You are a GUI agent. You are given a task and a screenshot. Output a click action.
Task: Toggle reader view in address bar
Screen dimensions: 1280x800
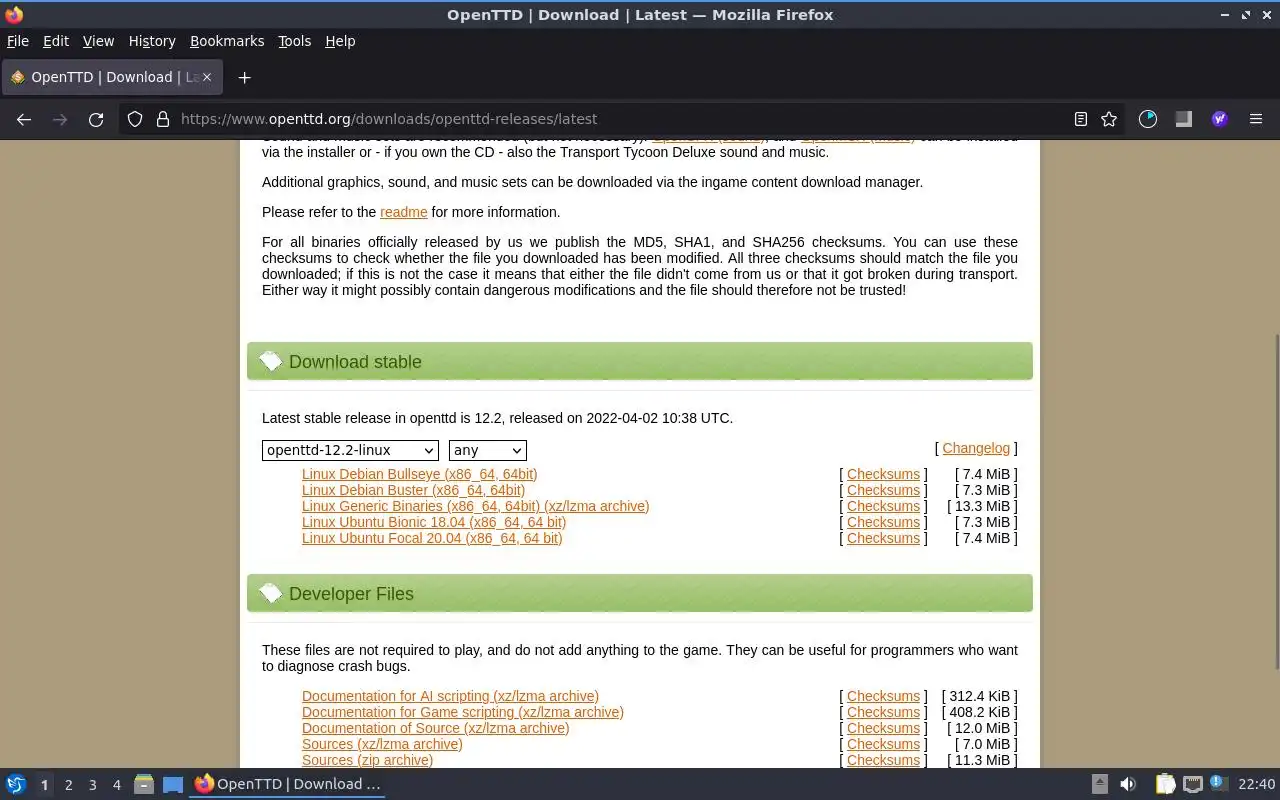[1080, 119]
